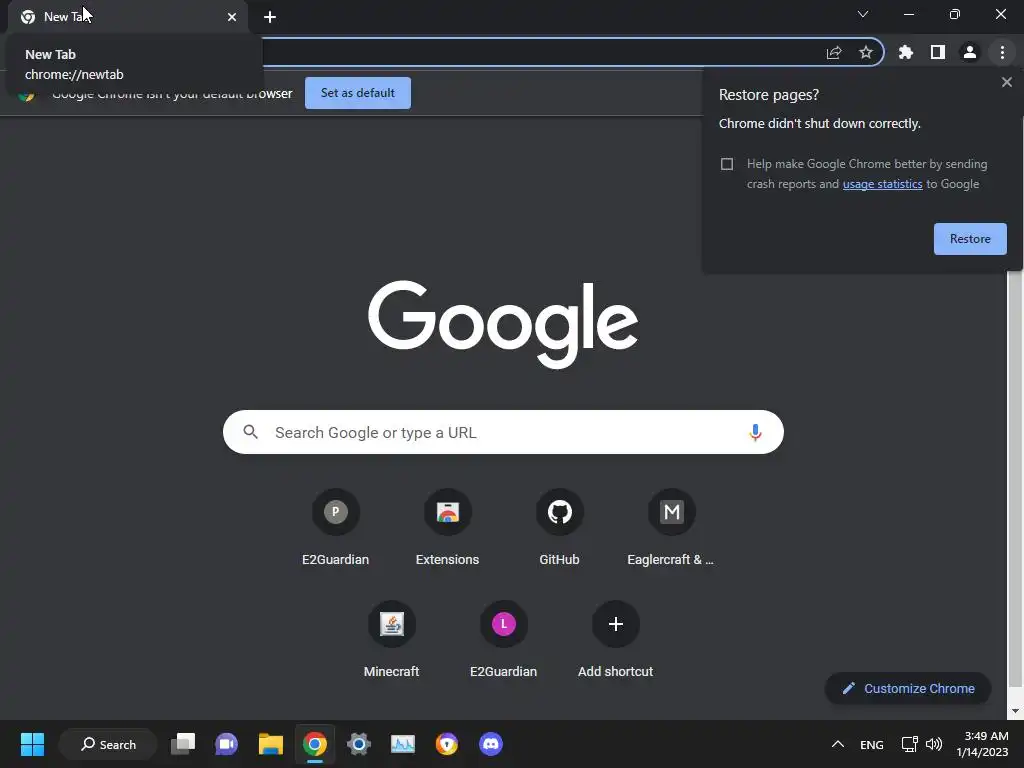The image size is (1024, 768).
Task: Open the network status icon
Action: (909, 744)
